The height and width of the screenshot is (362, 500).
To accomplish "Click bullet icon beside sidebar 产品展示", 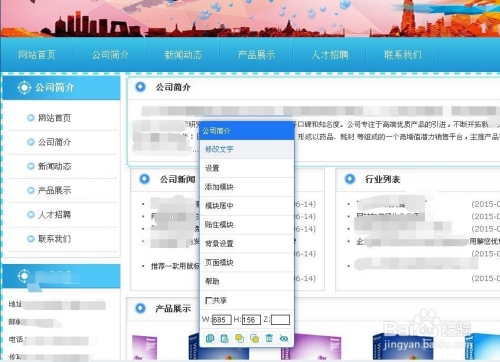I will [x=31, y=190].
